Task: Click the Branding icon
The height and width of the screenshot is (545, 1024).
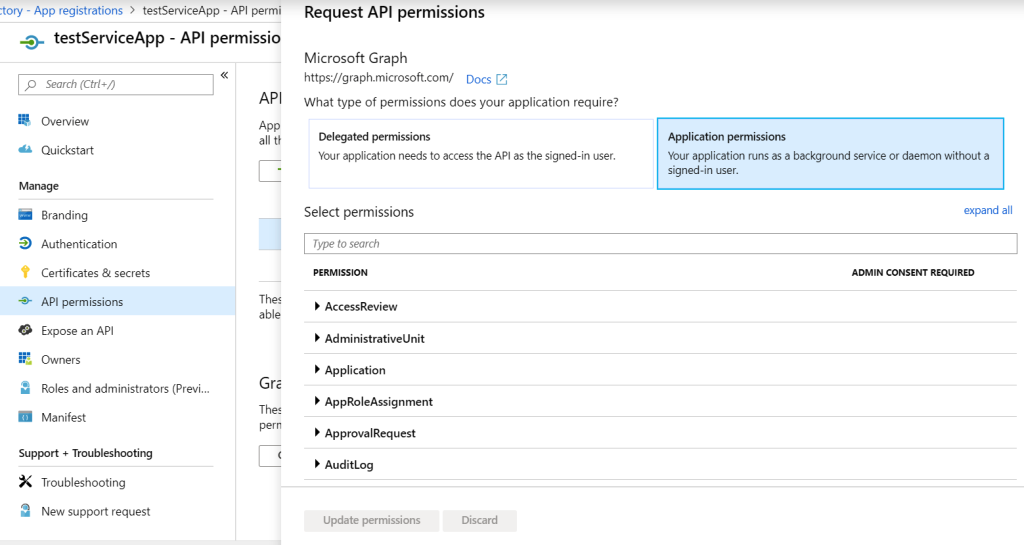Action: pos(25,215)
